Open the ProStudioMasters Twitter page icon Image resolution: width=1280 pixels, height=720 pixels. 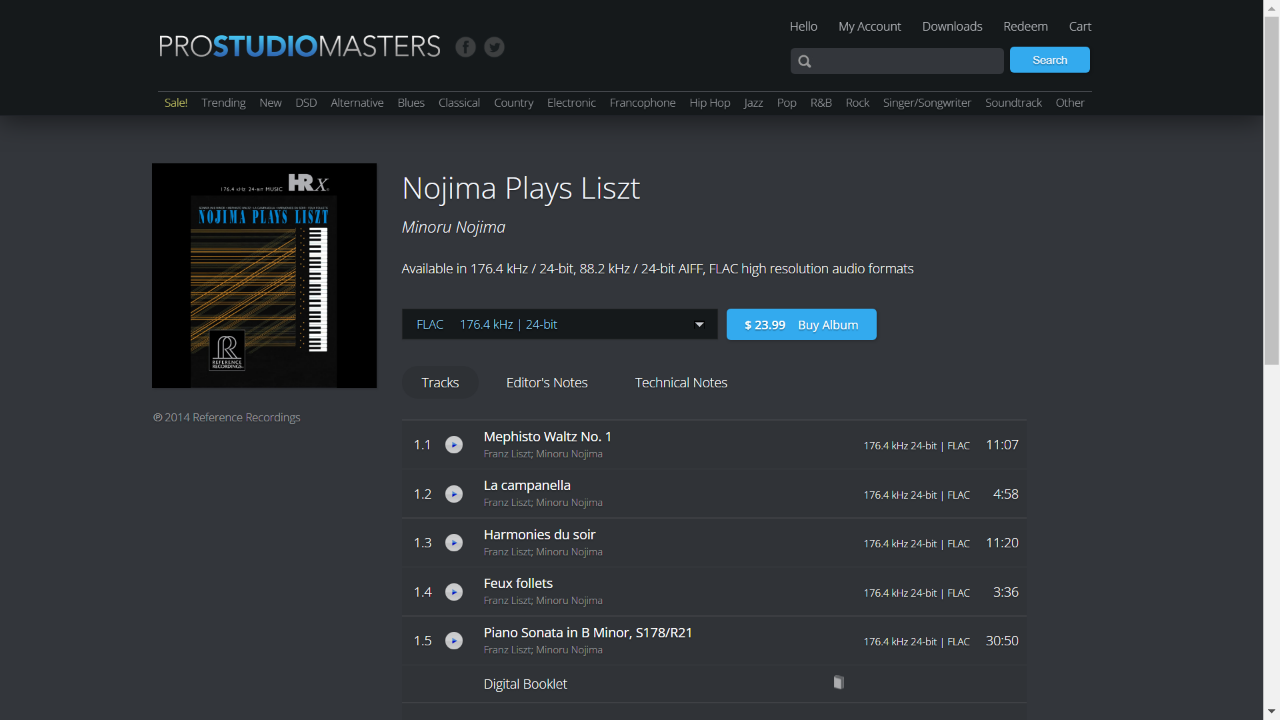coord(494,47)
